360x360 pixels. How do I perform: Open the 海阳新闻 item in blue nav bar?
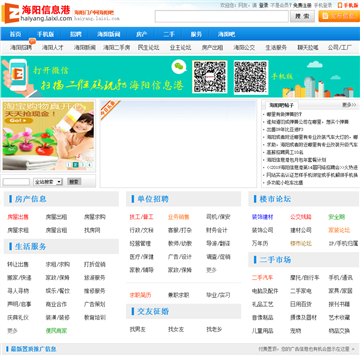(x=109, y=34)
